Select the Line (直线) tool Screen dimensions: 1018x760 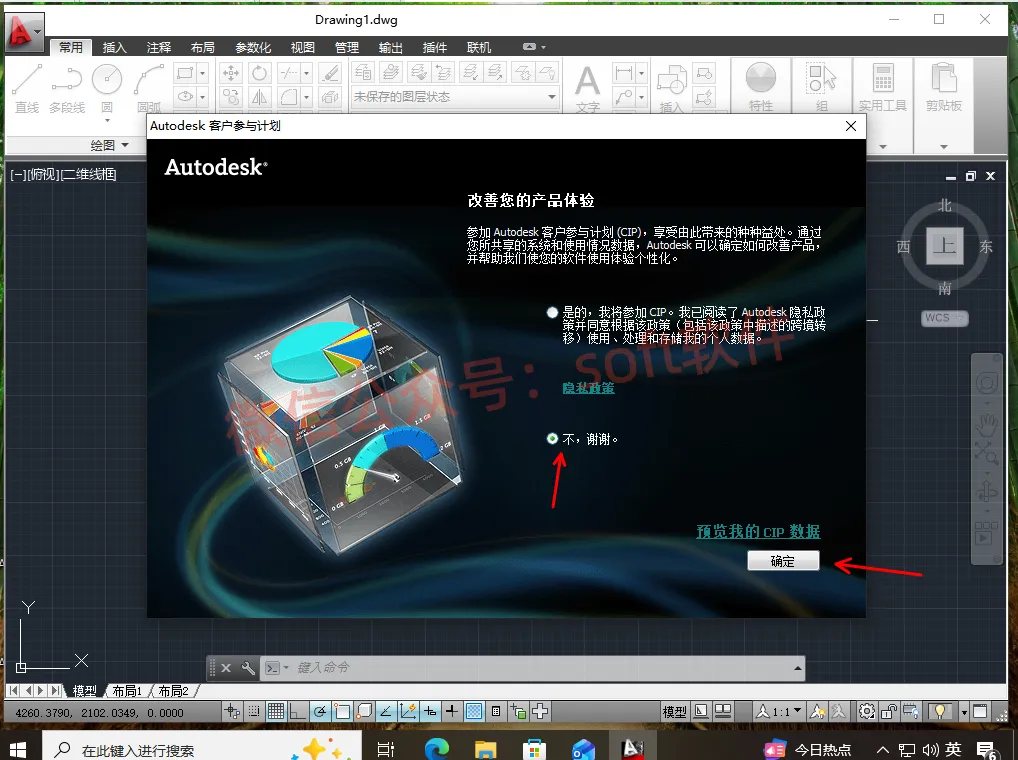click(x=27, y=88)
